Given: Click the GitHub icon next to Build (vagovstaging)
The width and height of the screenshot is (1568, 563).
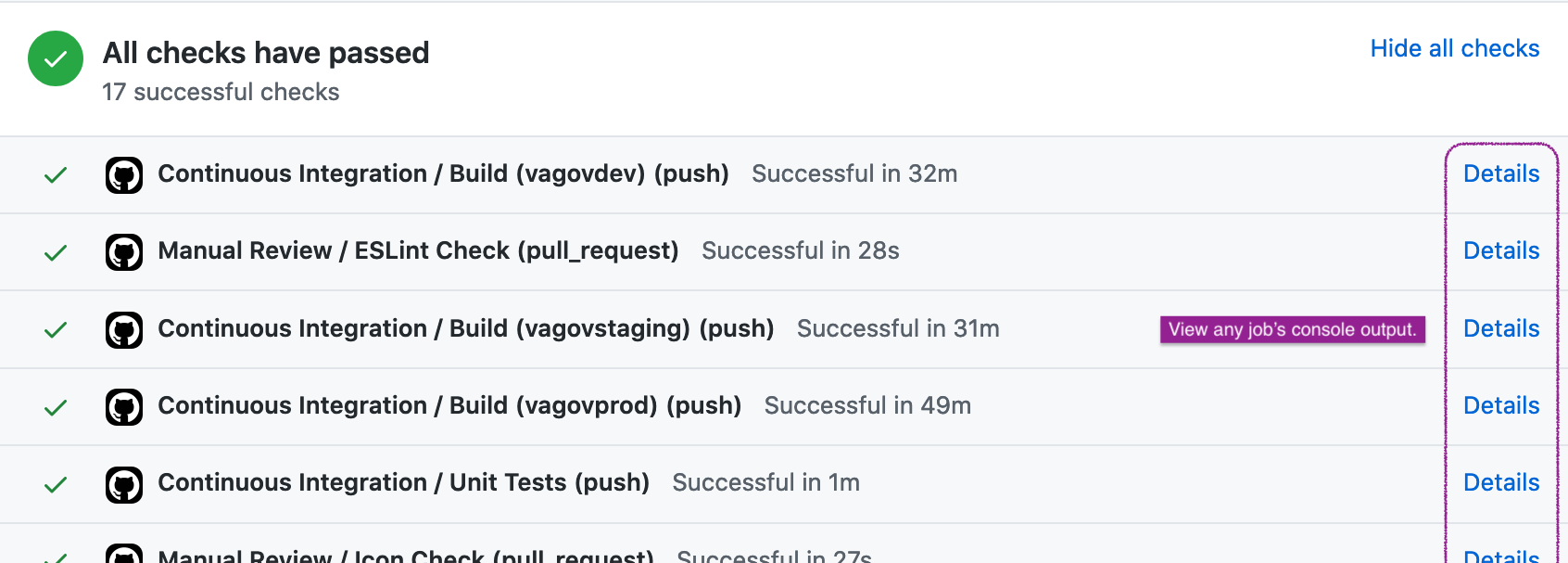Looking at the screenshot, I should click(x=123, y=329).
